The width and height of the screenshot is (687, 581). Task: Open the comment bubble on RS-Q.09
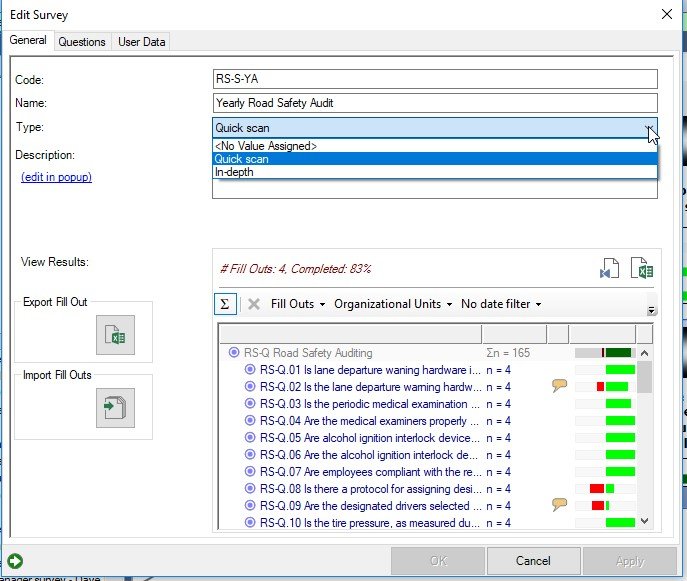(560, 505)
